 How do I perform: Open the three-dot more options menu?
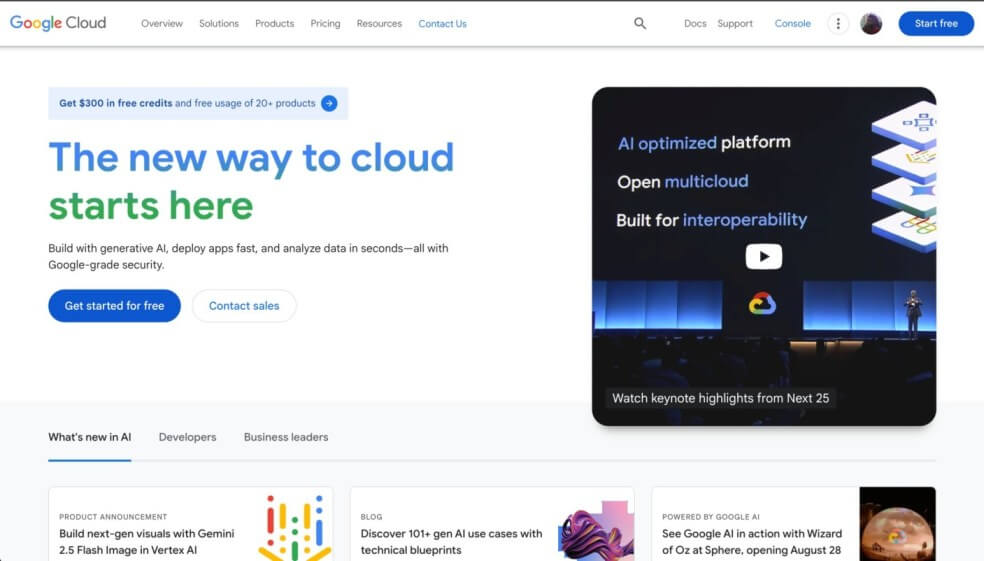(x=838, y=23)
